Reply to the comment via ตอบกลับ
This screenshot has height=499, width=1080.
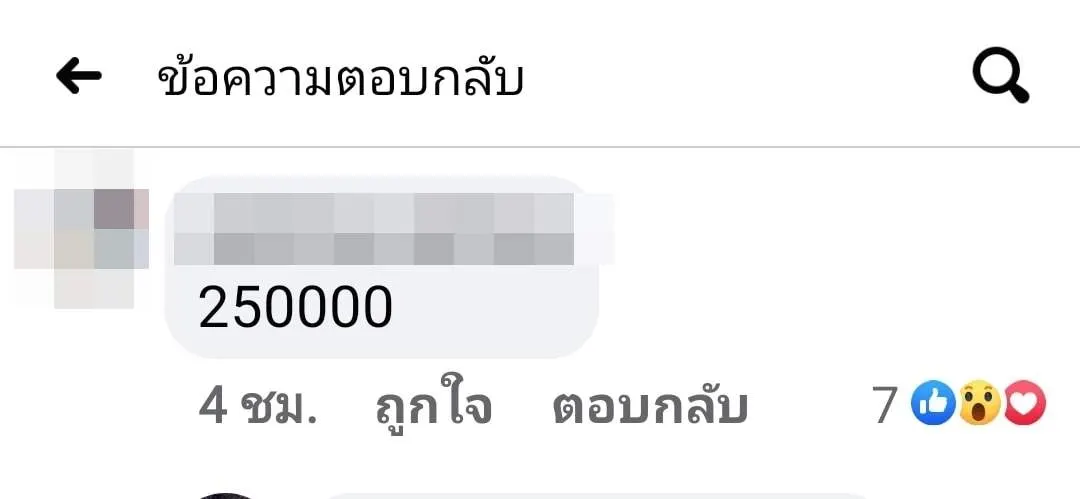[650, 407]
